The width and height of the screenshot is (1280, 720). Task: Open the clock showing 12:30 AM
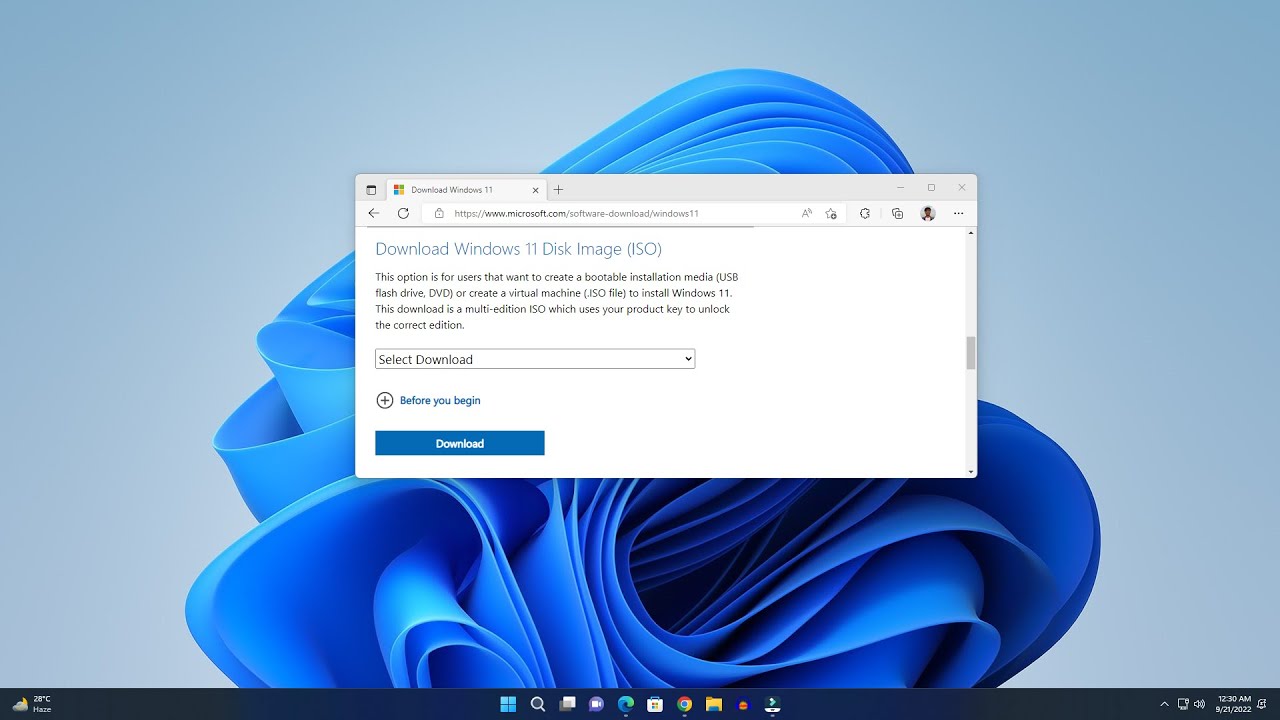(x=1234, y=704)
